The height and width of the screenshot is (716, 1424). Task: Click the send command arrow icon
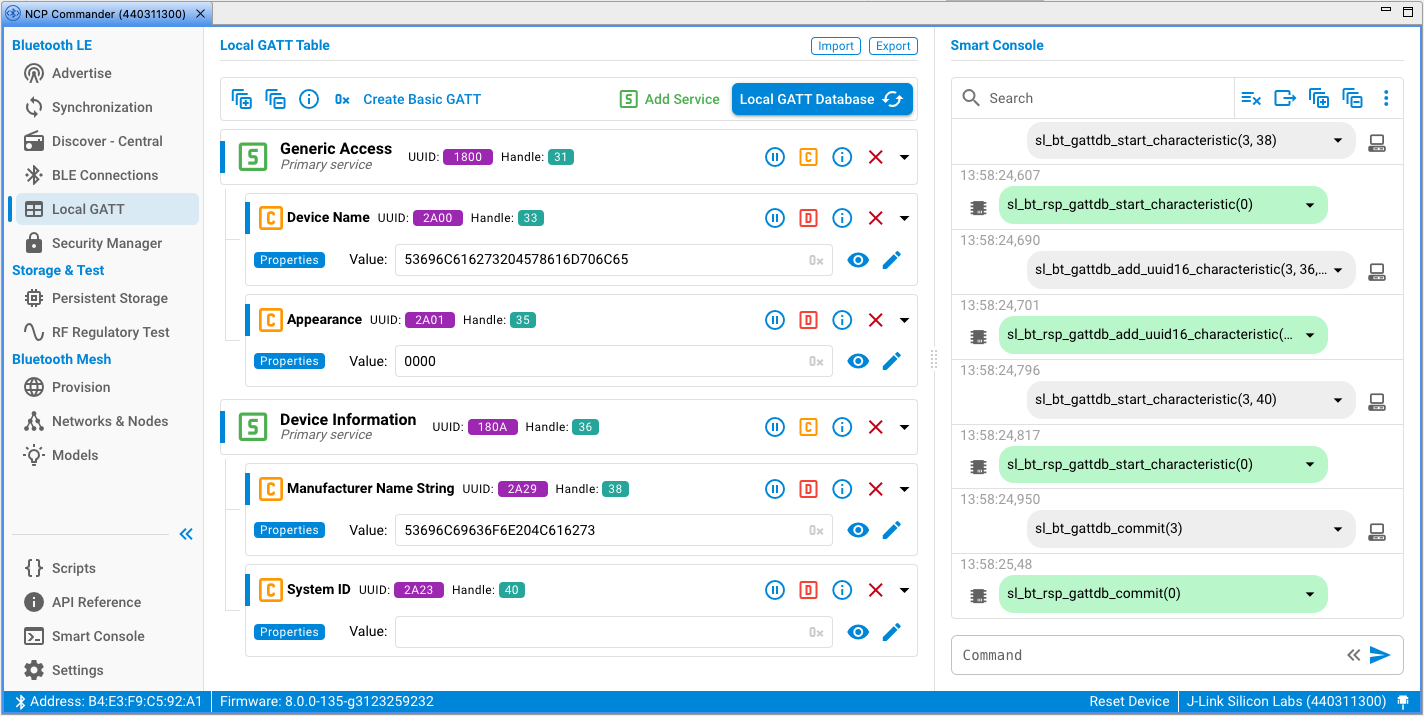coord(1380,655)
